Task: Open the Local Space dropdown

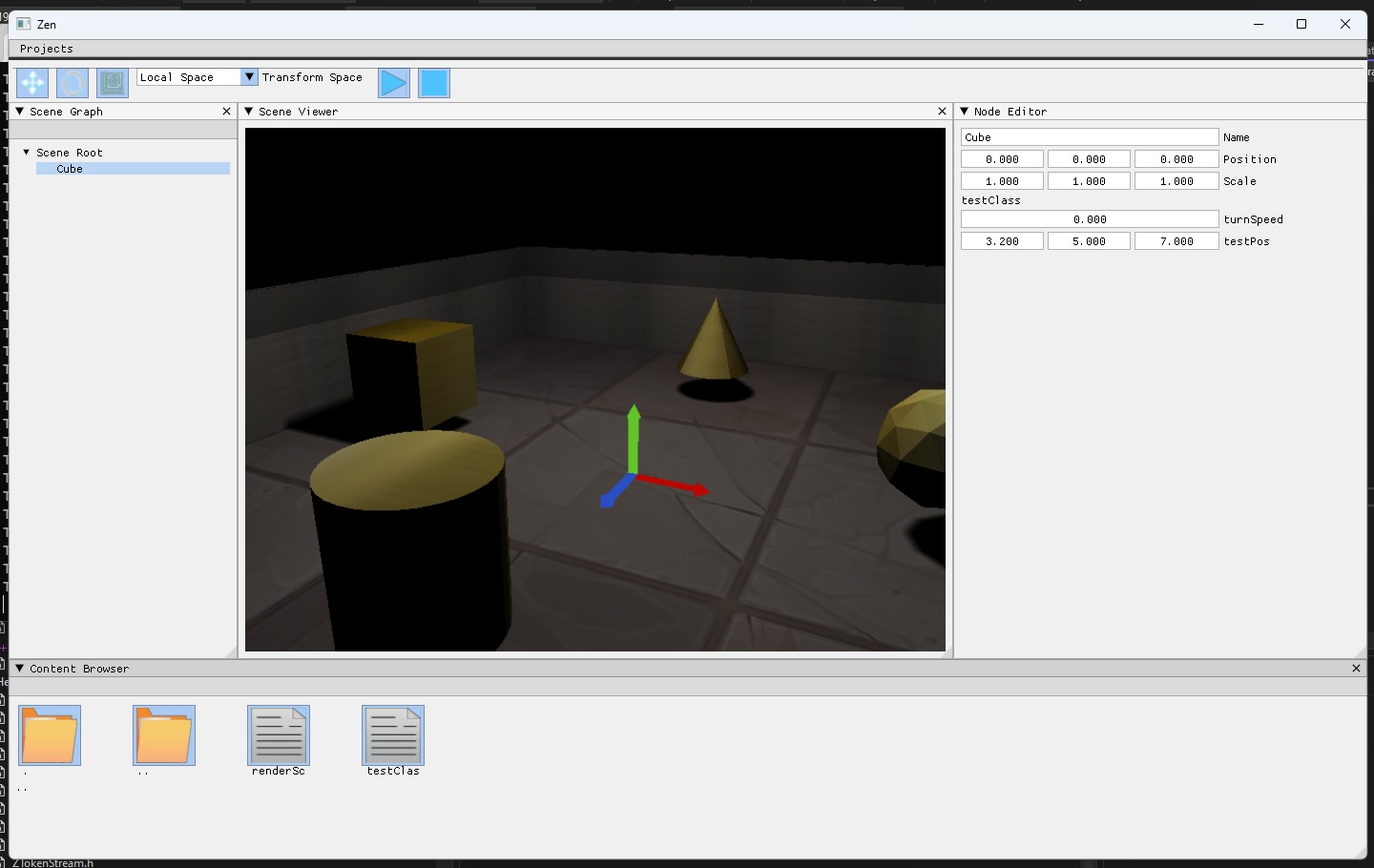Action: click(198, 77)
